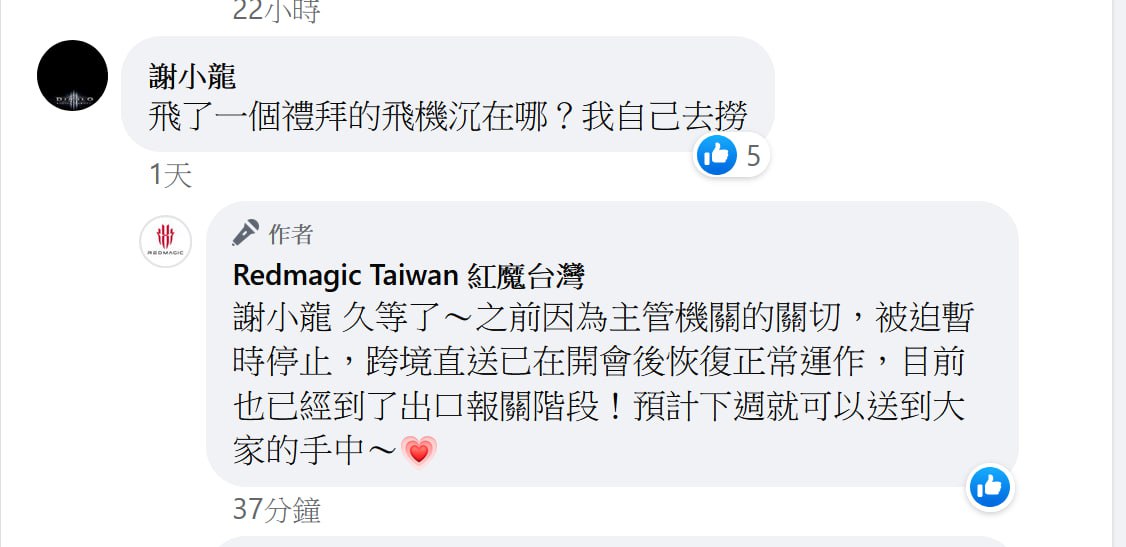
Task: Click the author microphone badge icon
Action: click(x=246, y=233)
